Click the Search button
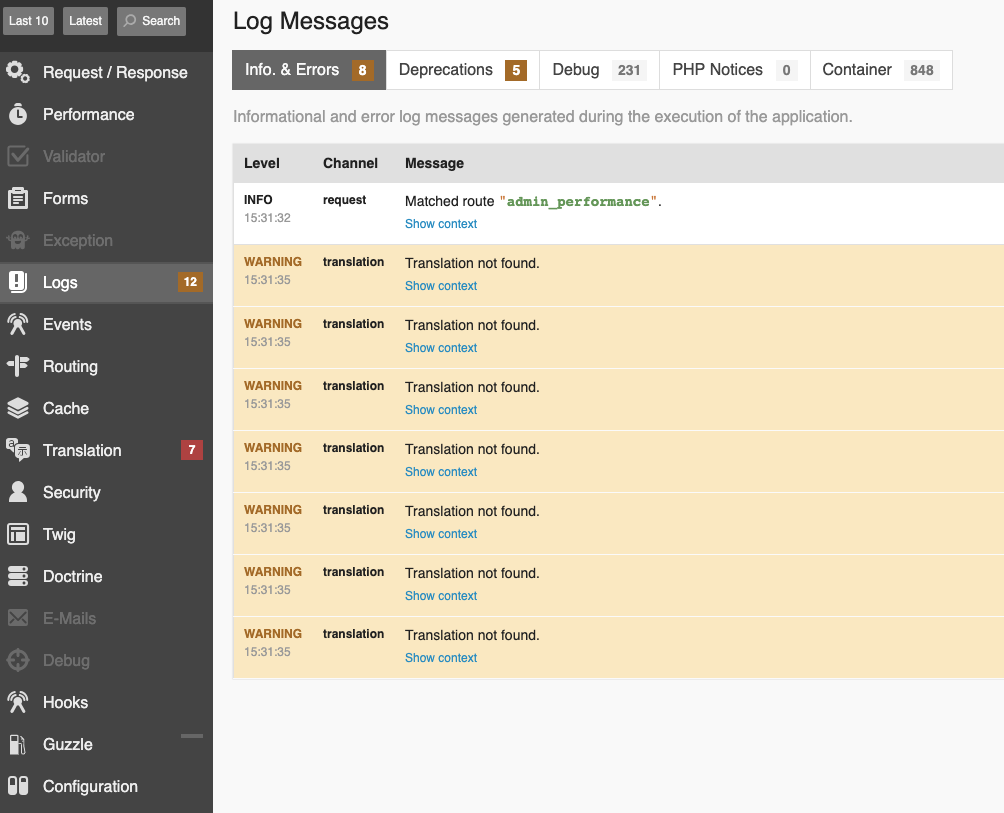Image resolution: width=1004 pixels, height=813 pixels. coord(152,21)
